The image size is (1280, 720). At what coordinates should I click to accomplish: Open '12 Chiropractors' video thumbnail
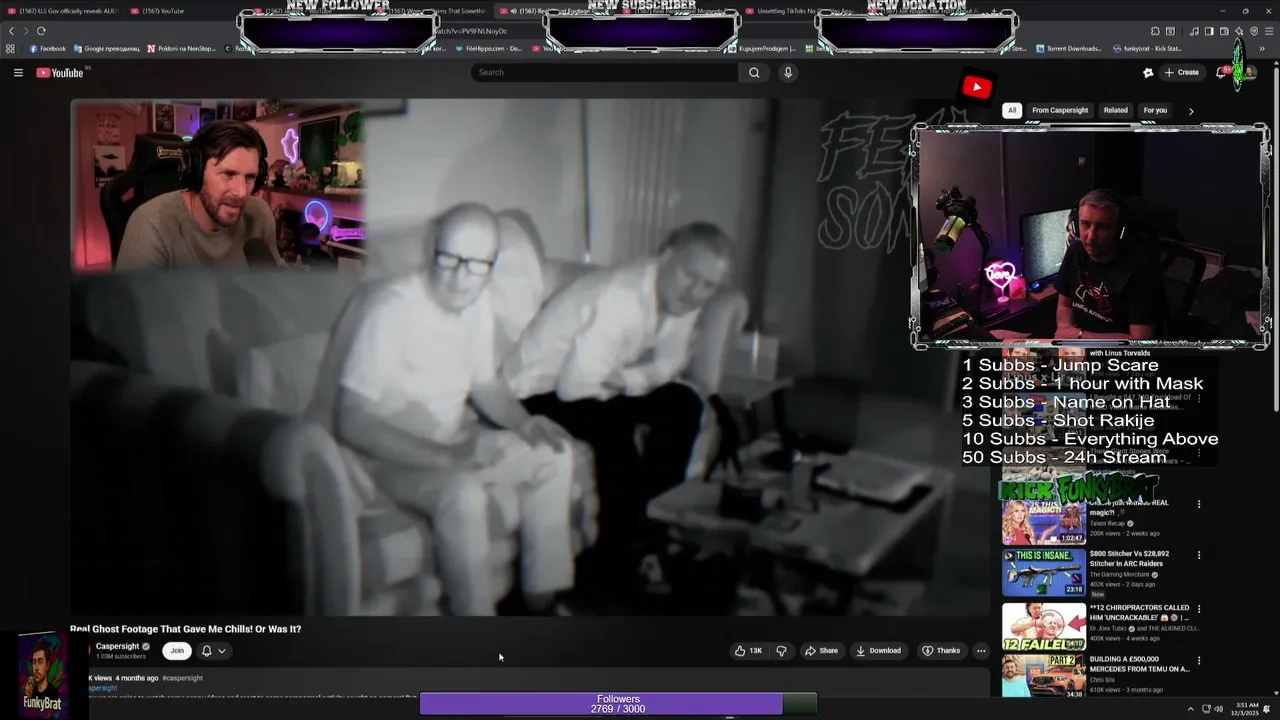tap(1044, 626)
